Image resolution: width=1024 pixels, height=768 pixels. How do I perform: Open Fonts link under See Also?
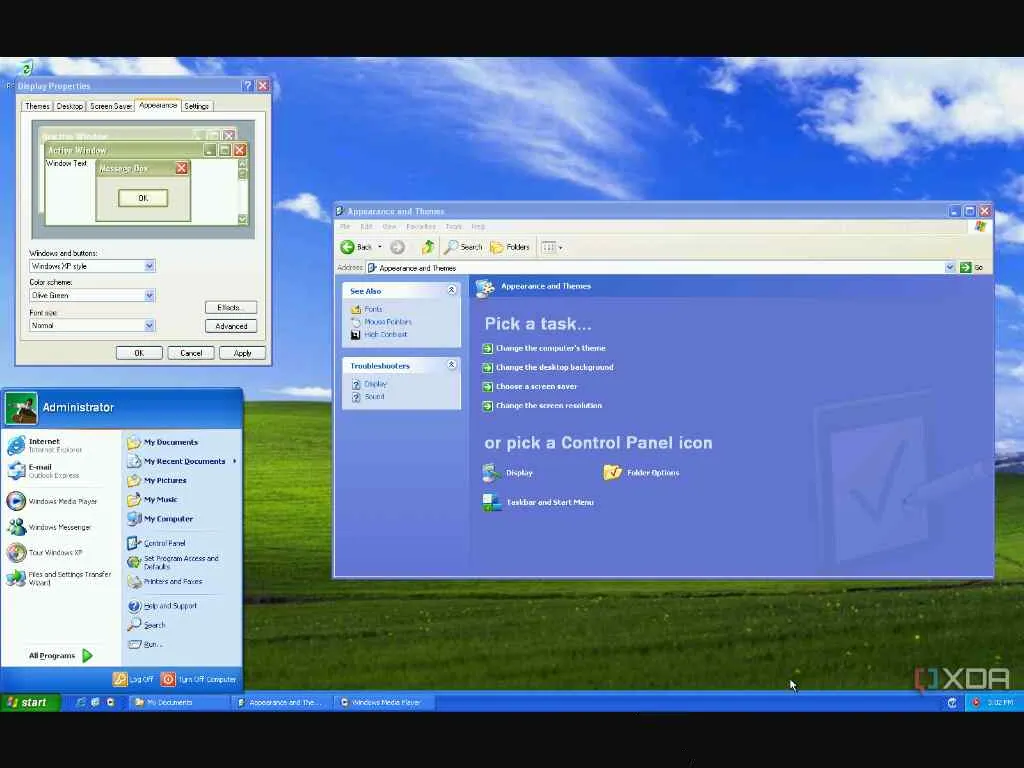point(373,309)
